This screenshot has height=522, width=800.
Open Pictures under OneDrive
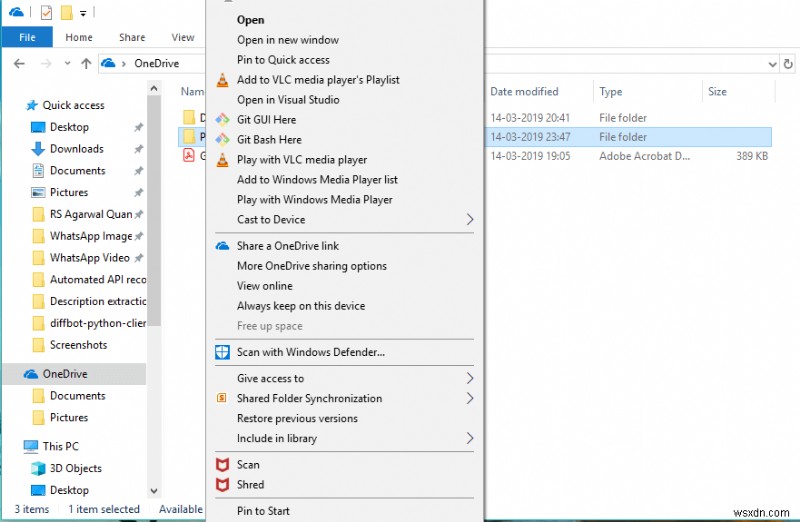coord(69,418)
